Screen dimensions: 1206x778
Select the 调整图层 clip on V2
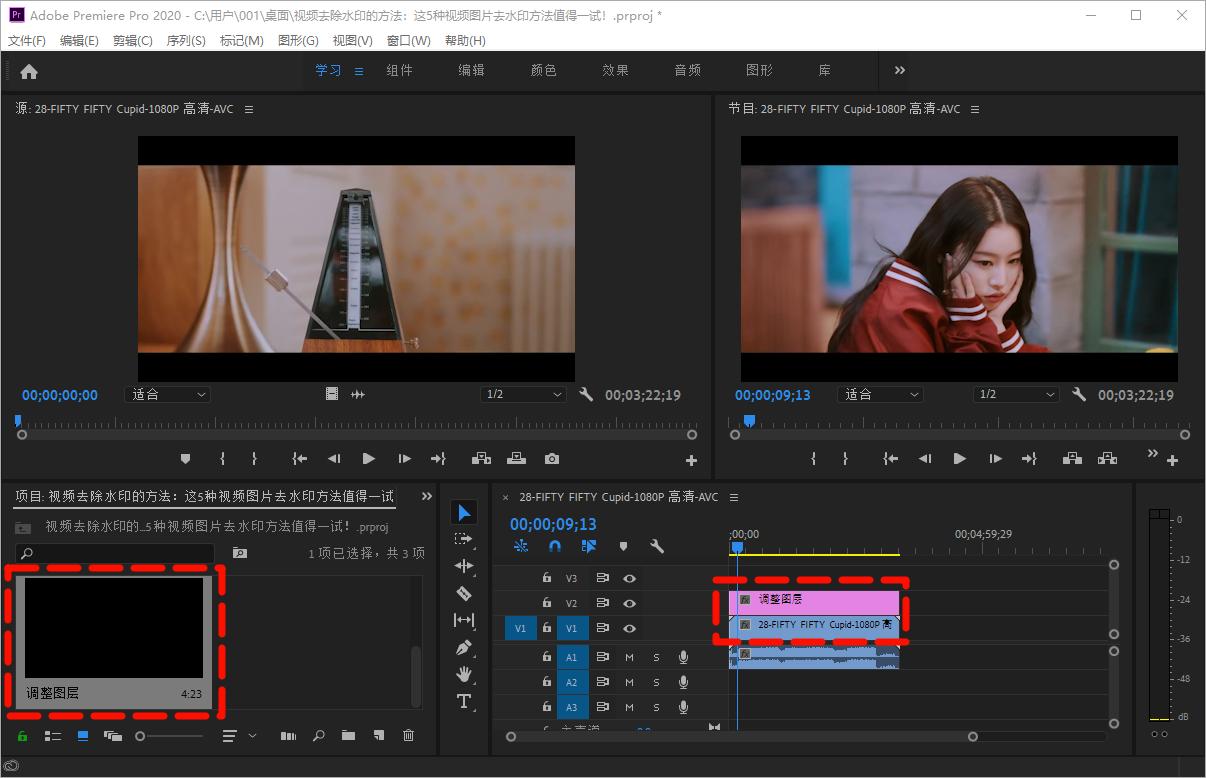820,600
